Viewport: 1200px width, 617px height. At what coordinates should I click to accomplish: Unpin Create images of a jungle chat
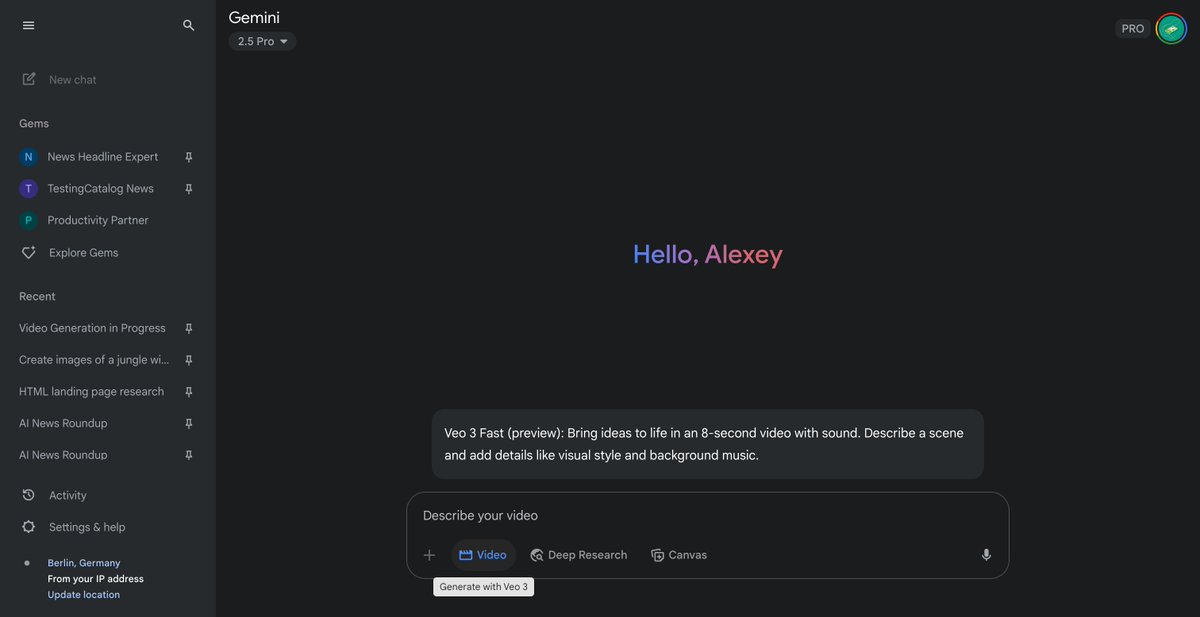pos(189,360)
